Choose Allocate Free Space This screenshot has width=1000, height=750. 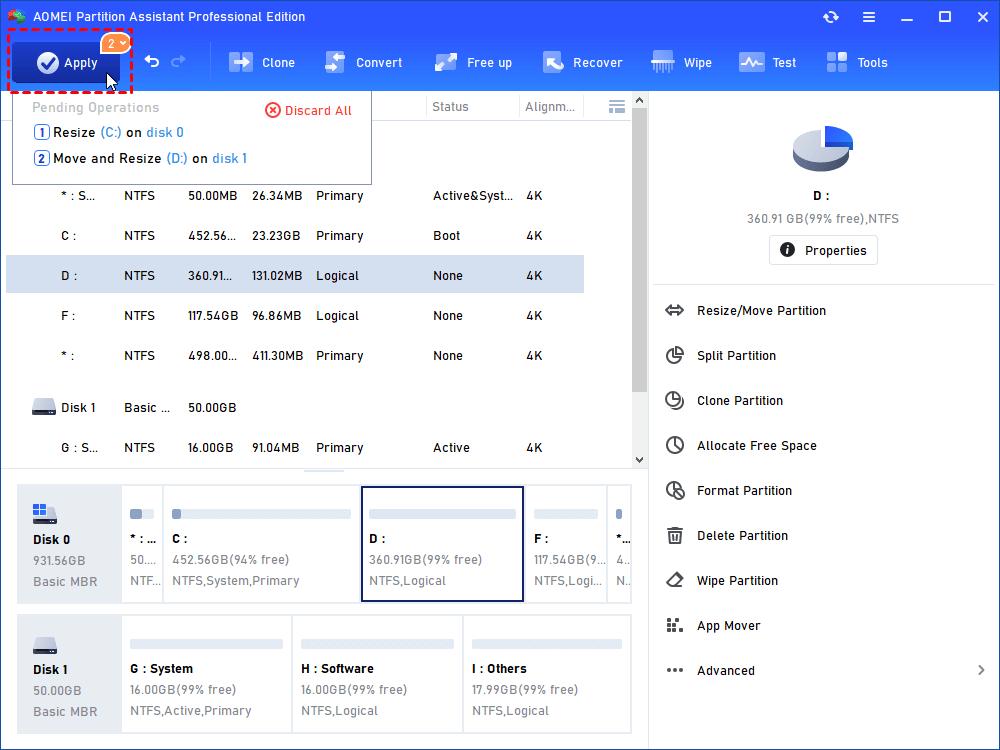click(x=740, y=445)
